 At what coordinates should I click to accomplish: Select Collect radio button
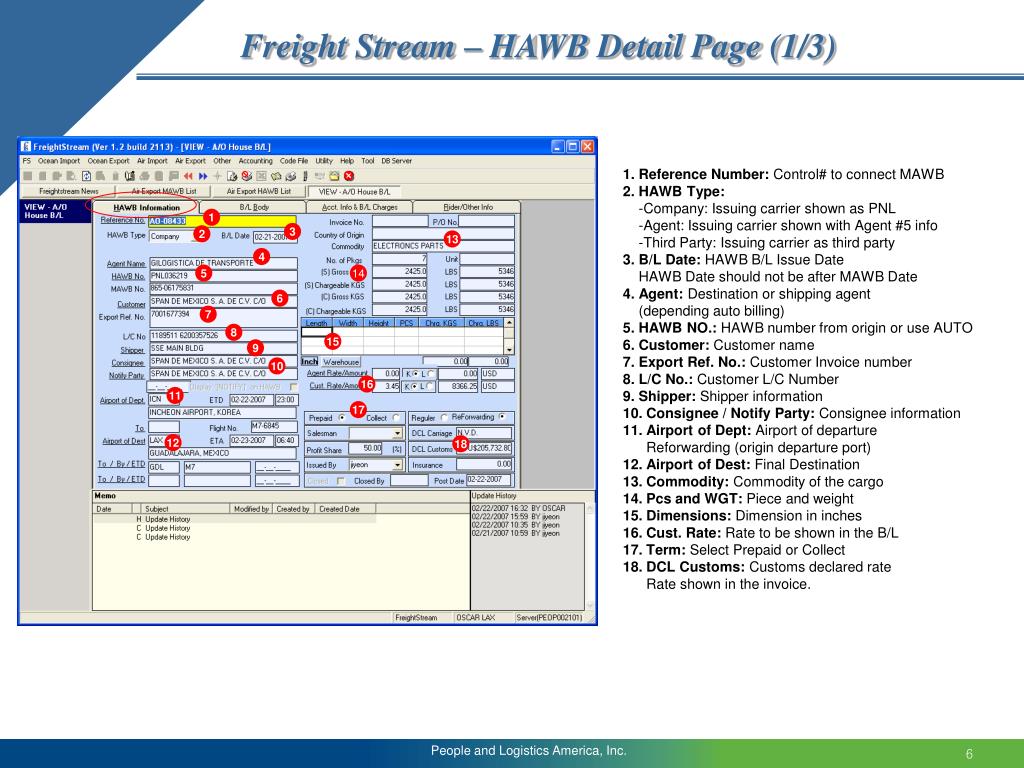click(396, 418)
